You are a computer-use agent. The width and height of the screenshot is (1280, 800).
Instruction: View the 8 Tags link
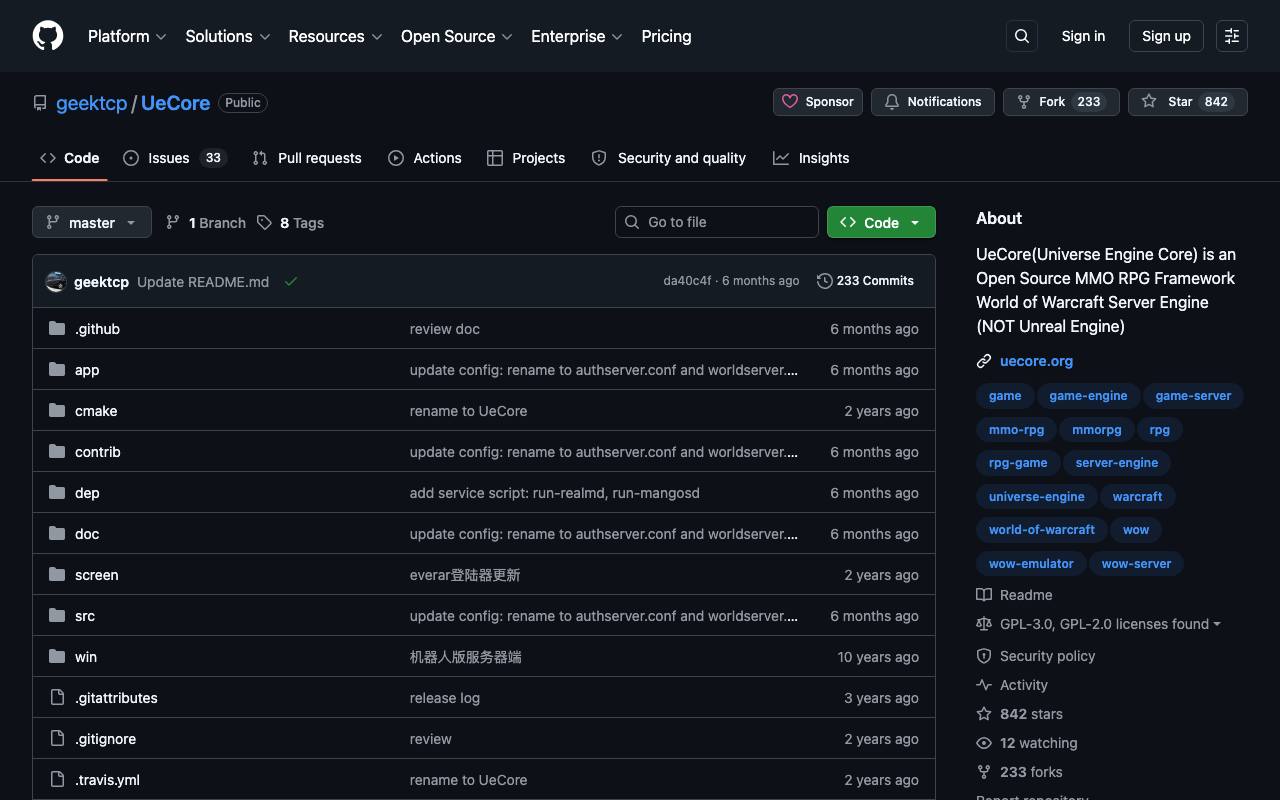pyautogui.click(x=291, y=222)
